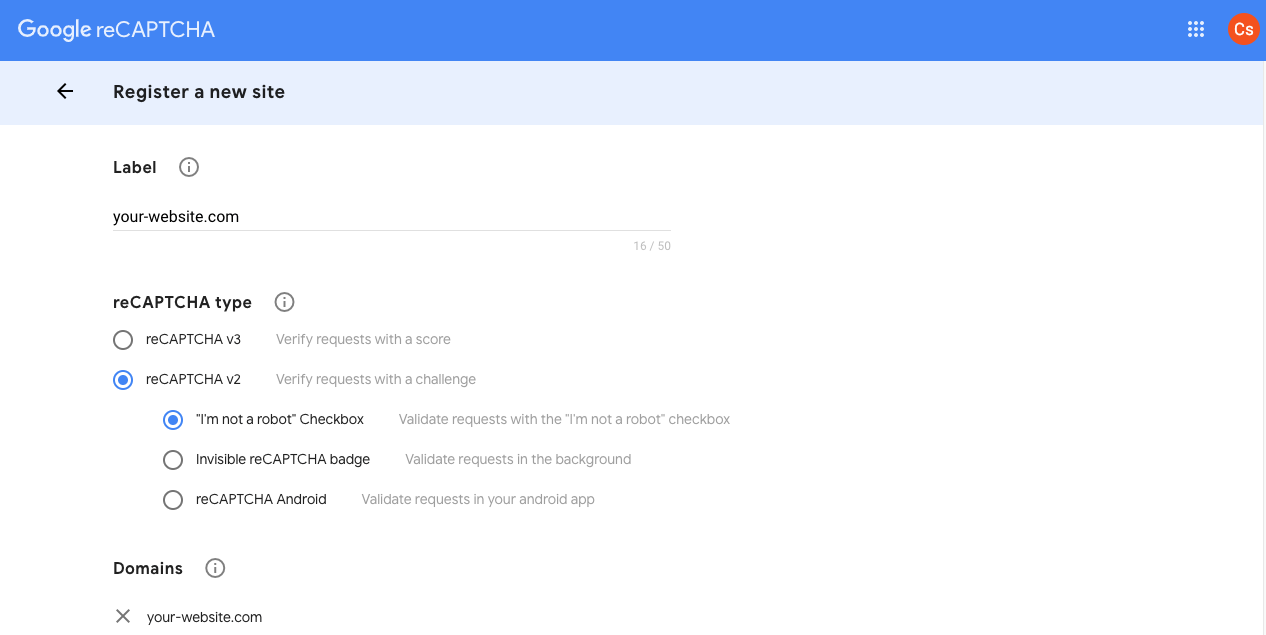1266x635 pixels.
Task: Click the your-website.com domain text
Action: pyautogui.click(x=204, y=616)
